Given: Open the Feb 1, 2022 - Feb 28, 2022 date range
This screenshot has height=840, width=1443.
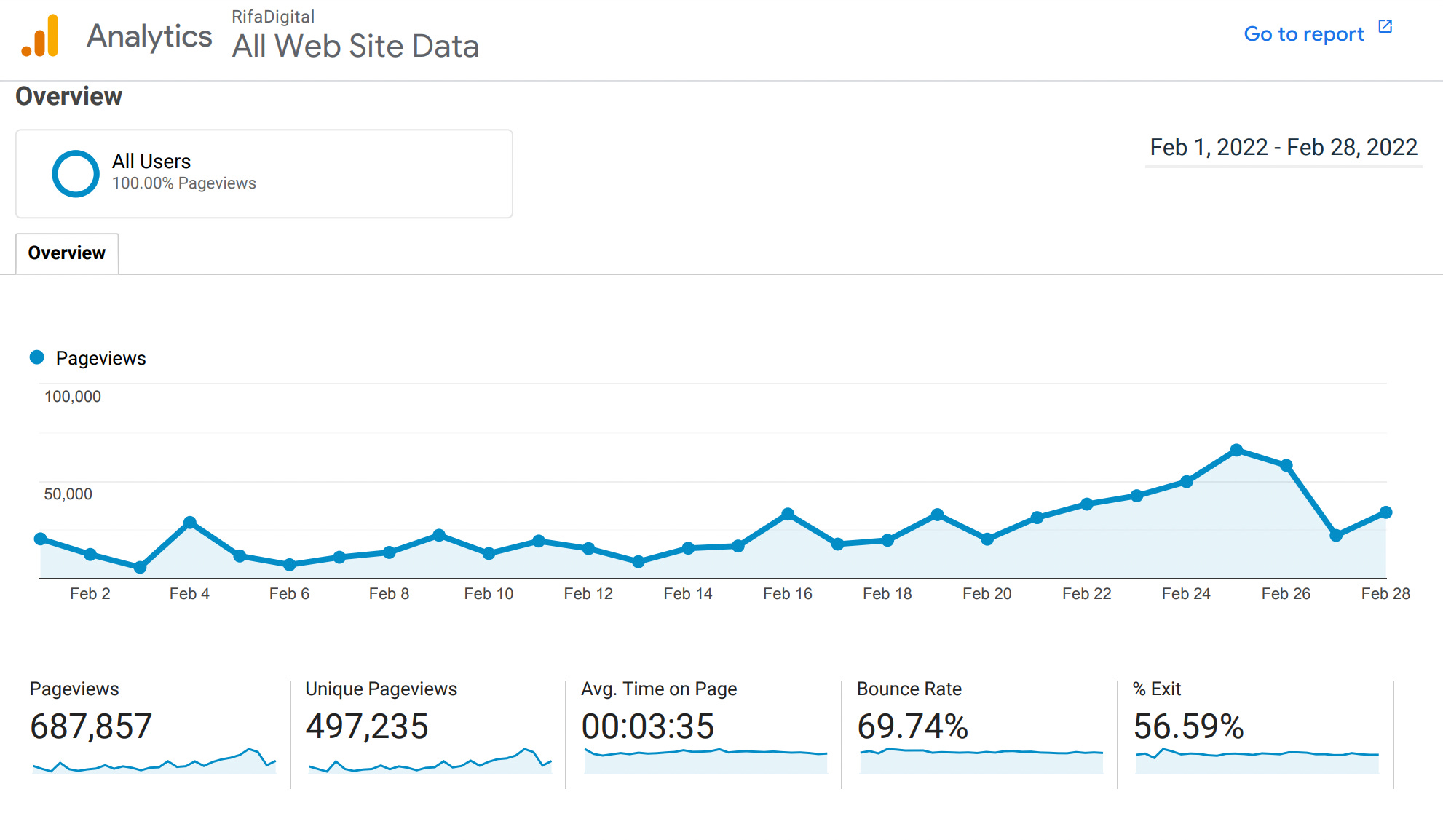Looking at the screenshot, I should (x=1284, y=148).
